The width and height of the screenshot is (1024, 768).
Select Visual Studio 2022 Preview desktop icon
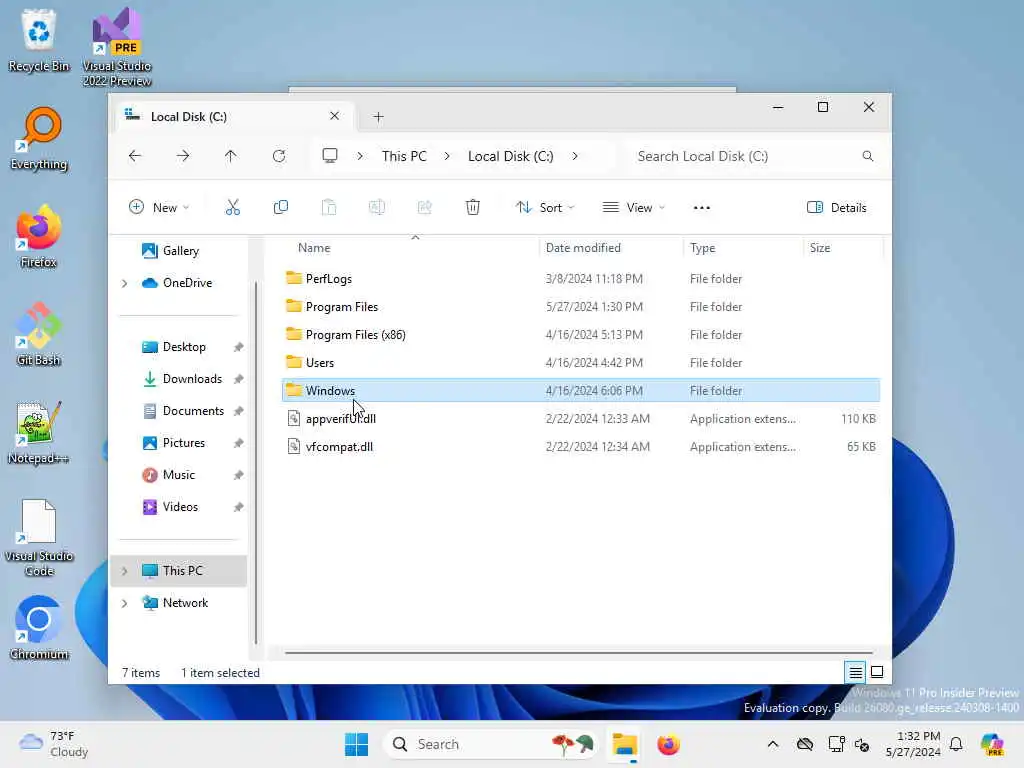point(117,48)
